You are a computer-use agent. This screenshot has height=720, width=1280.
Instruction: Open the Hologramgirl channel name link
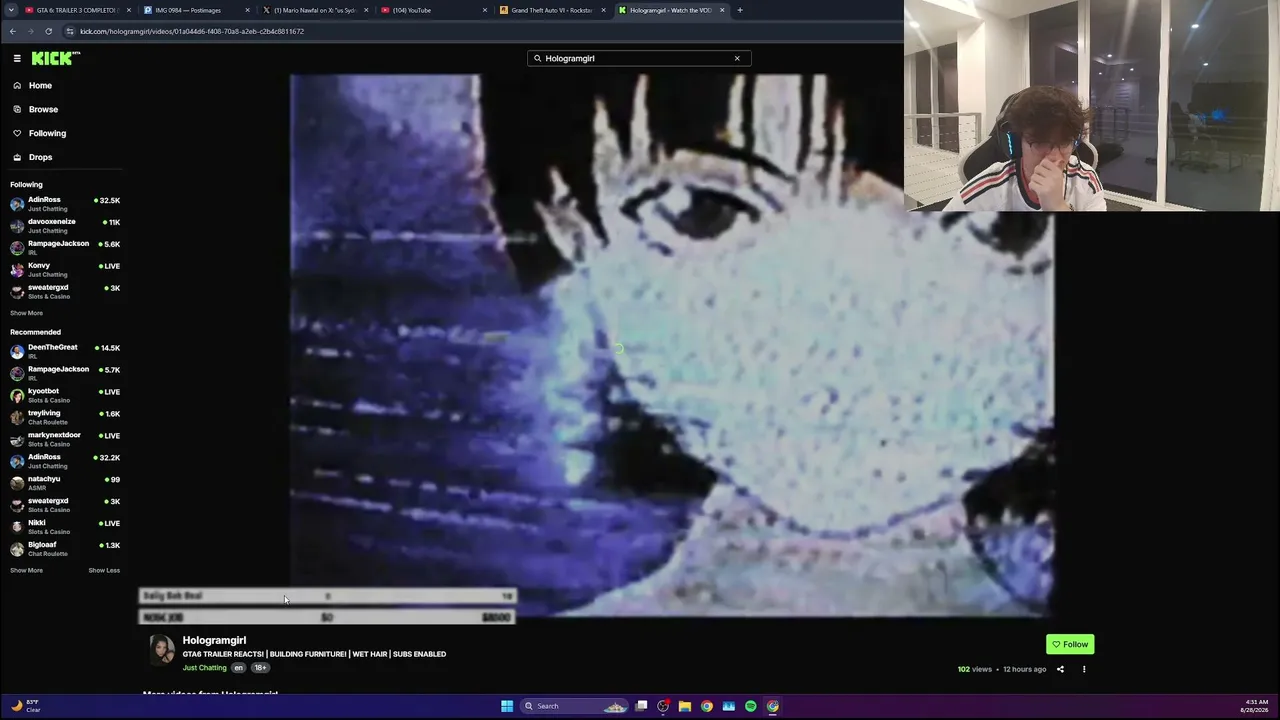tap(214, 640)
